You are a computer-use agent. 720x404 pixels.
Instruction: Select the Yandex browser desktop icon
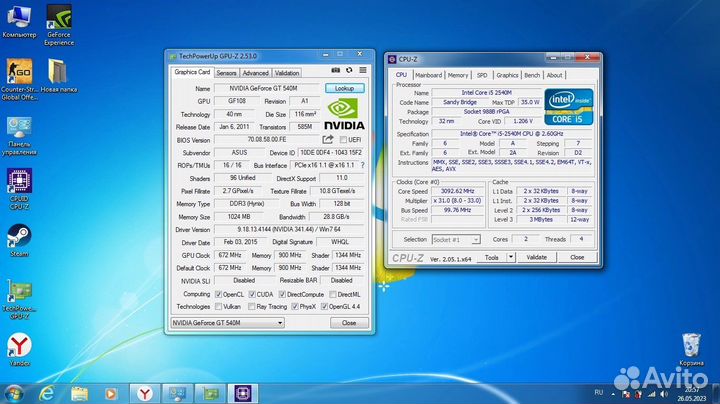19,350
